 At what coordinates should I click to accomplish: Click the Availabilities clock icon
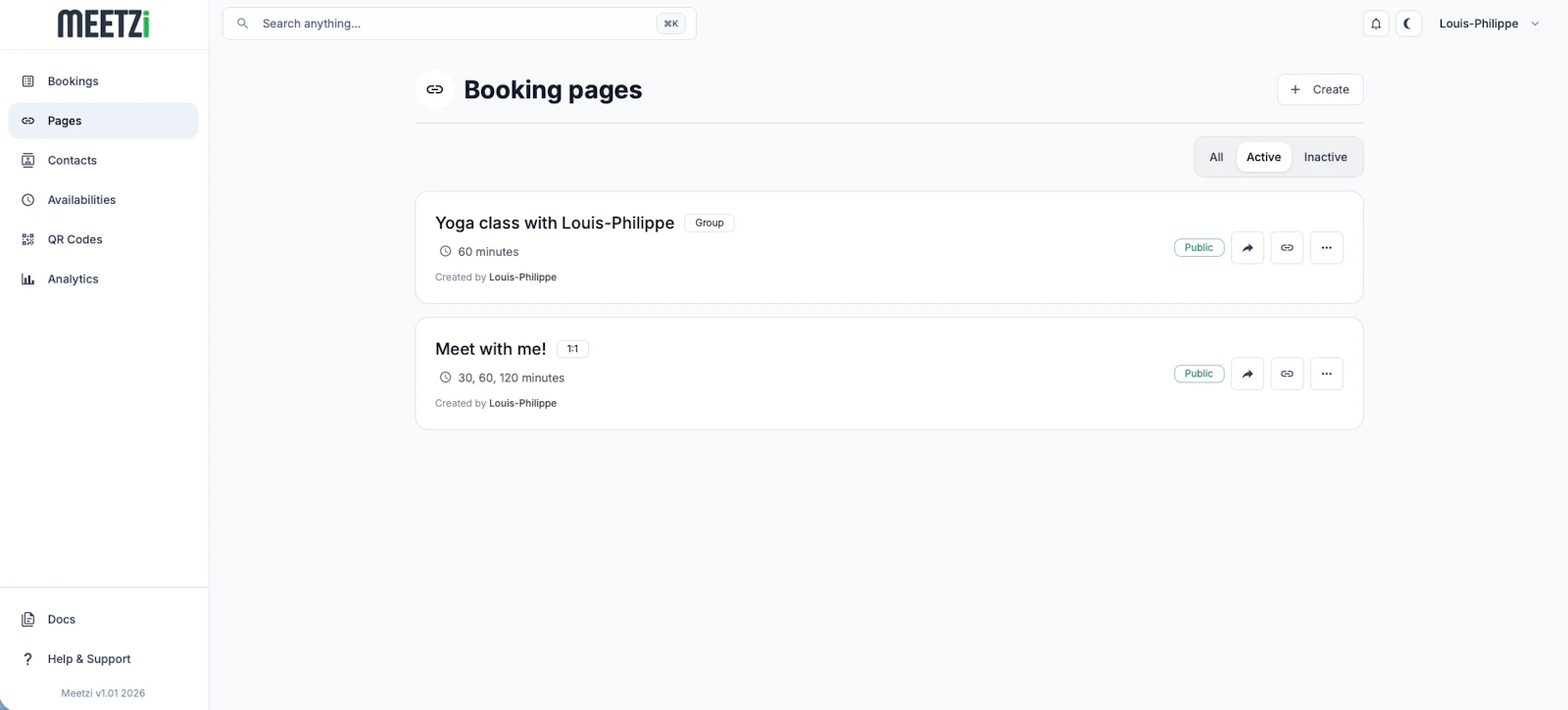tap(28, 200)
